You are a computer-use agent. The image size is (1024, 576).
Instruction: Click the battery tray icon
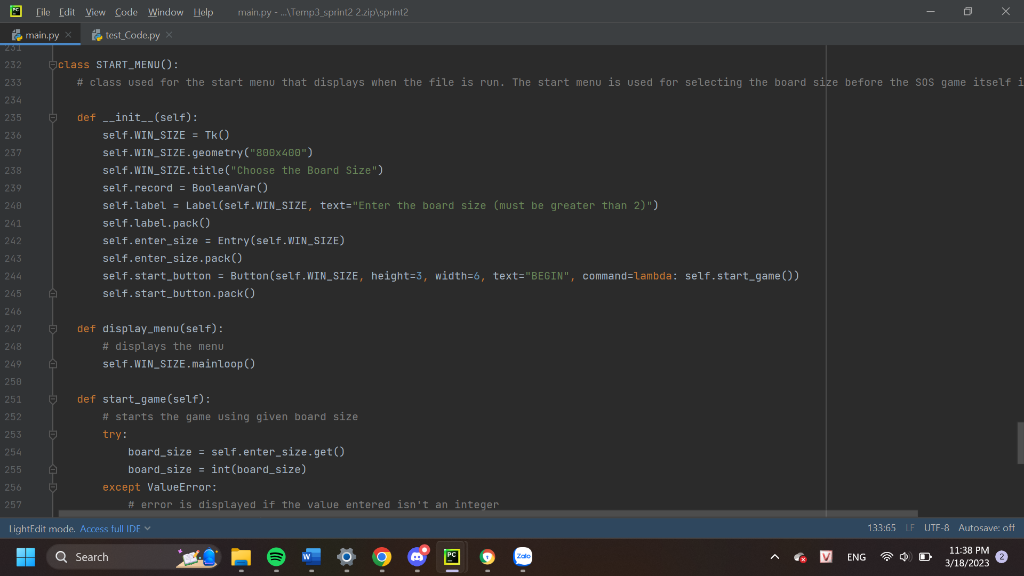click(925, 557)
